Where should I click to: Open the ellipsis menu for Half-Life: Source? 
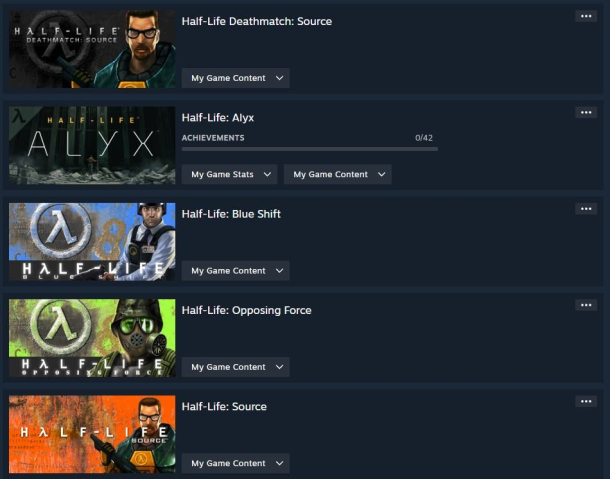pos(586,402)
